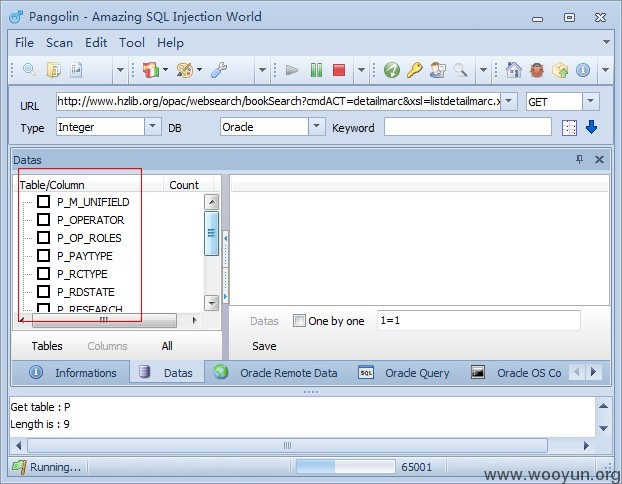Open the red box settings icon
The image size is (622, 484).
pyautogui.click(x=151, y=70)
